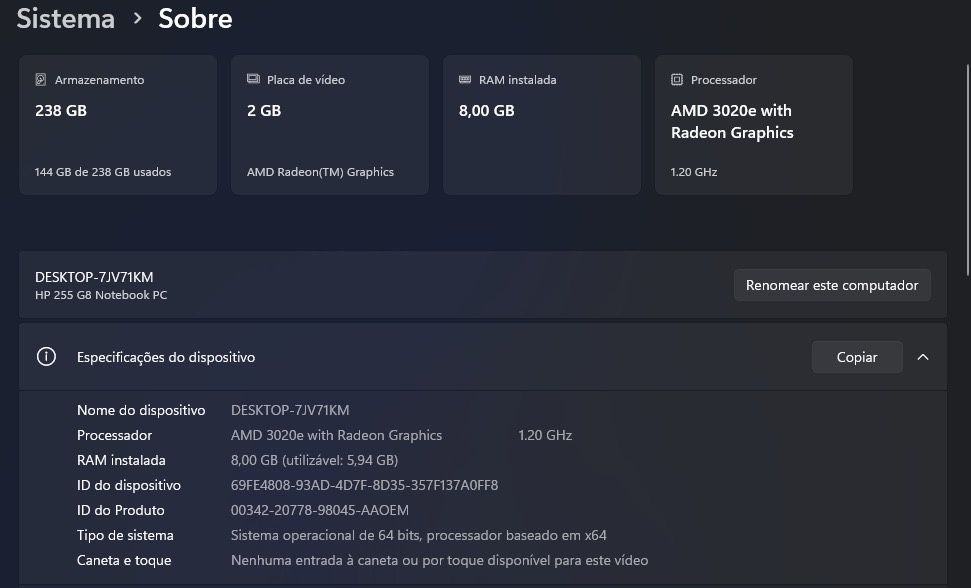
Task: Select the ID do dispositivo value text
Action: click(x=364, y=485)
